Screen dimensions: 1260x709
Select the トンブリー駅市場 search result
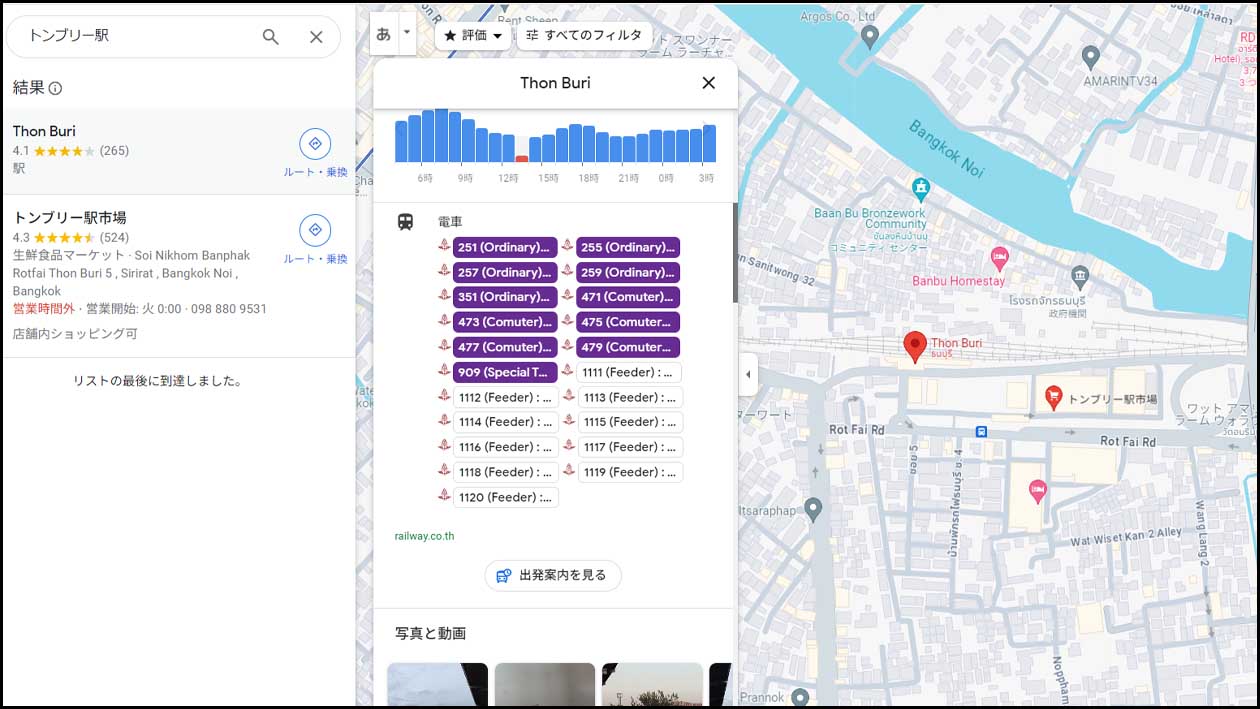(178, 276)
